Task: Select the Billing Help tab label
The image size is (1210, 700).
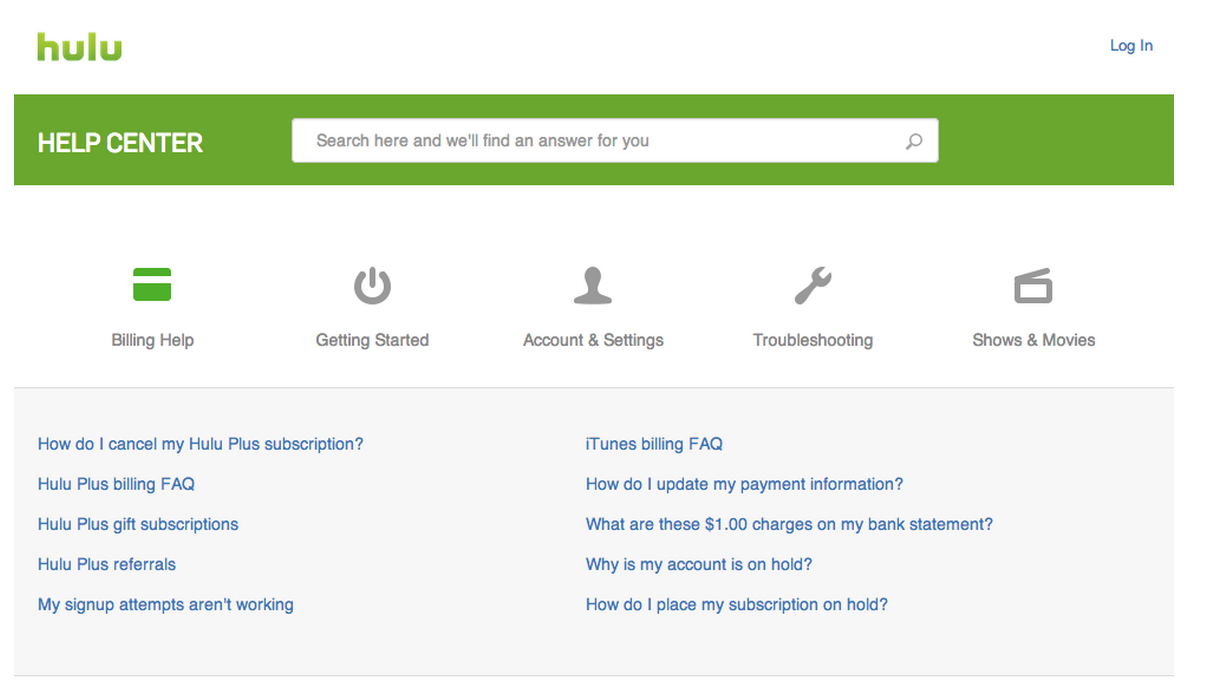Action: coord(152,340)
